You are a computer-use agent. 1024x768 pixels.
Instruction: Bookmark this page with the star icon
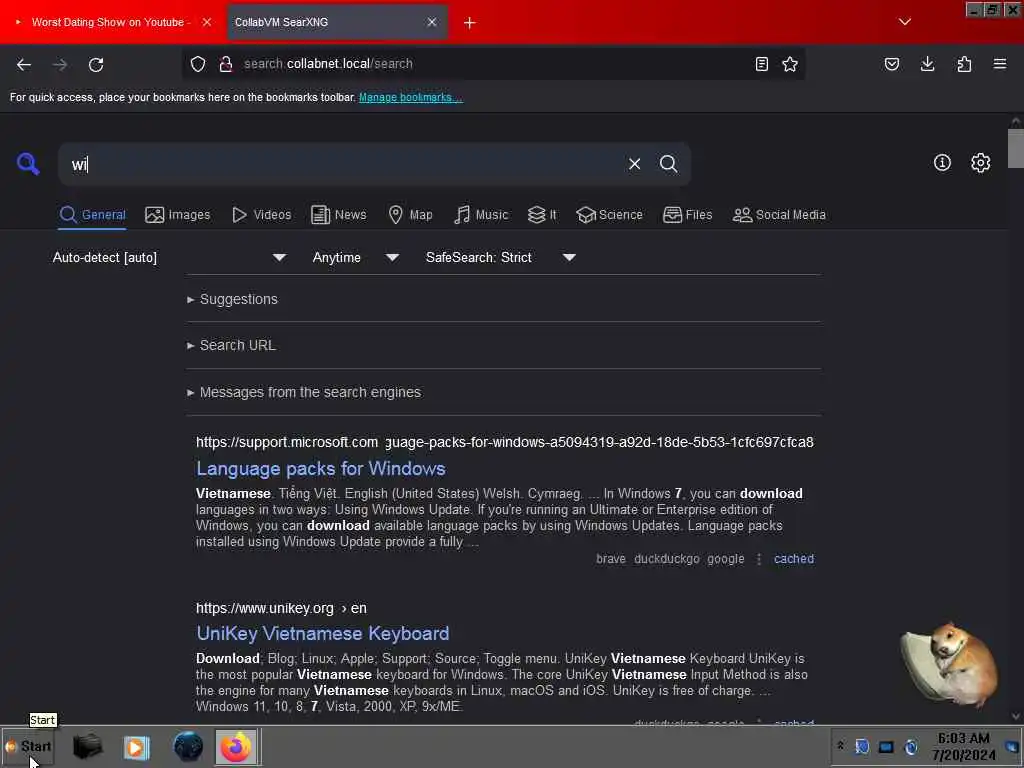point(790,64)
